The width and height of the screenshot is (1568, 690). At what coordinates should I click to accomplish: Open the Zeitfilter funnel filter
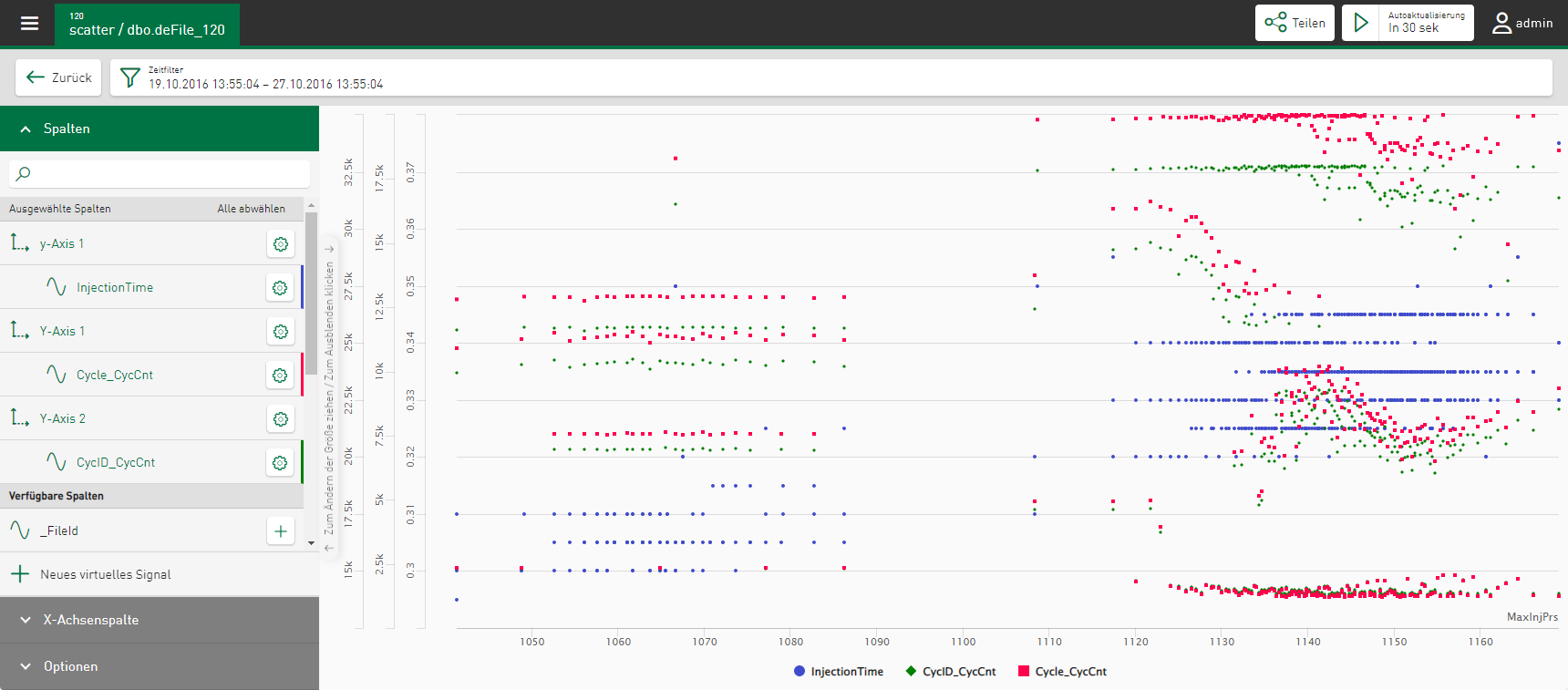[x=130, y=77]
